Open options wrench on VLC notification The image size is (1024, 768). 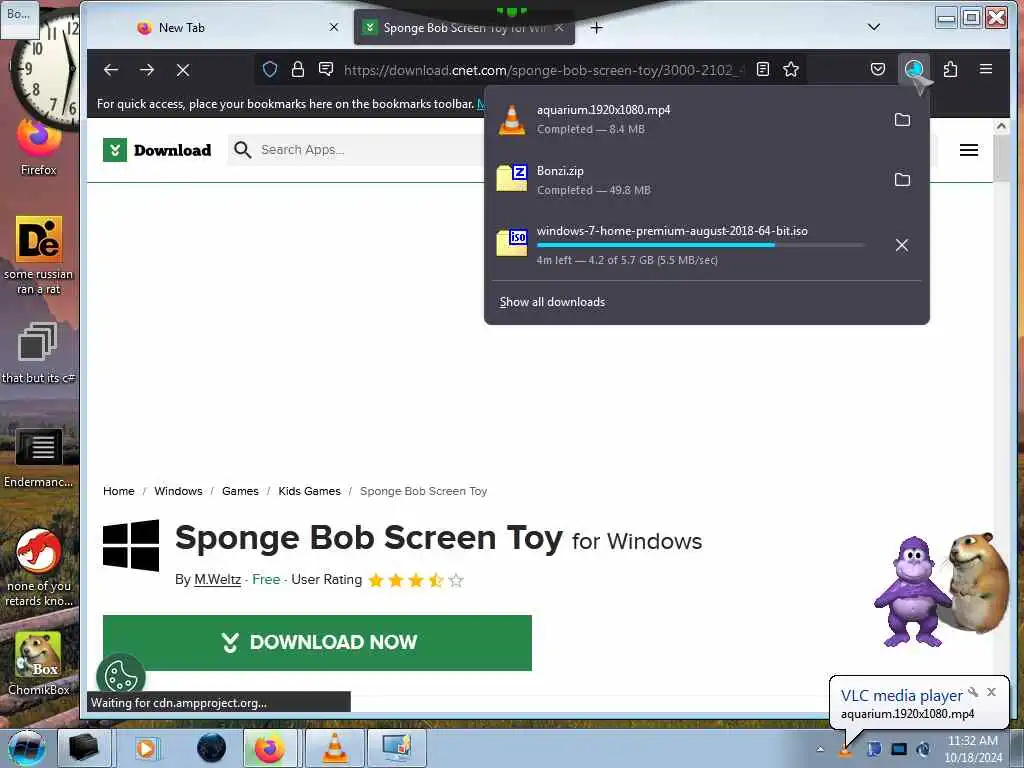pyautogui.click(x=973, y=692)
